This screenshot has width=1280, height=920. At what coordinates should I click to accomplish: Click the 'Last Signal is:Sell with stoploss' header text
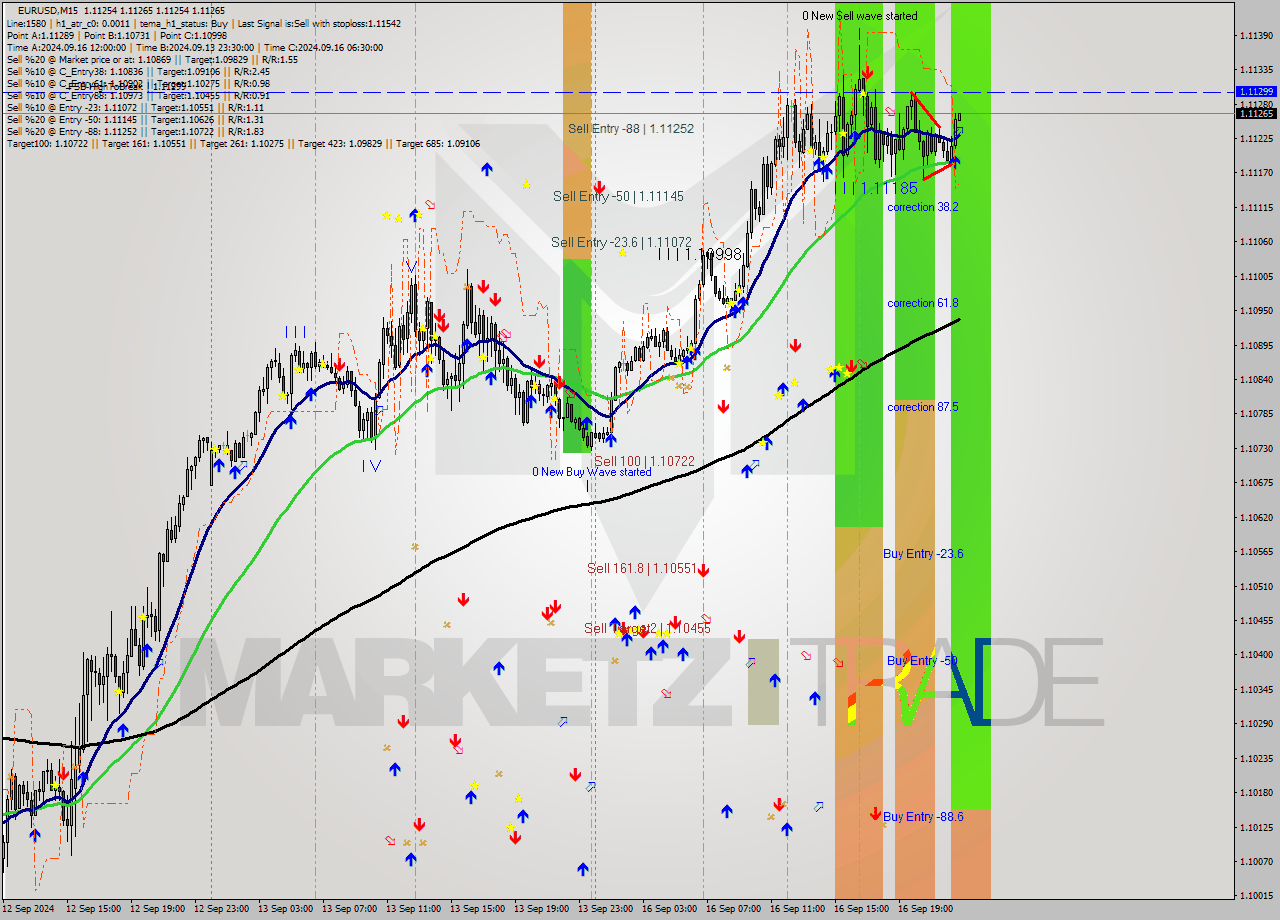(x=300, y=22)
